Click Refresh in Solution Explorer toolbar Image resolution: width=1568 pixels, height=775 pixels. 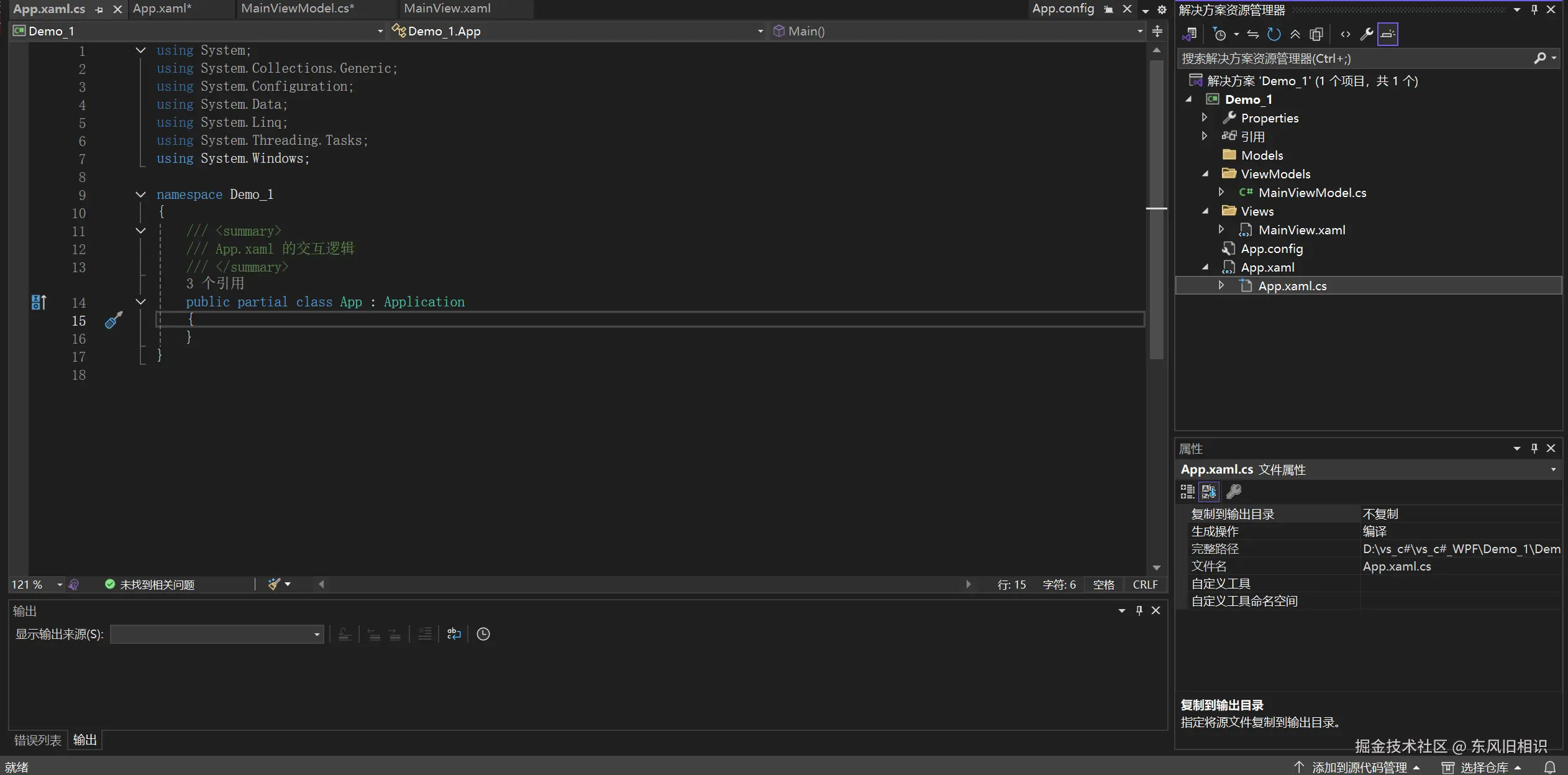(x=1274, y=34)
